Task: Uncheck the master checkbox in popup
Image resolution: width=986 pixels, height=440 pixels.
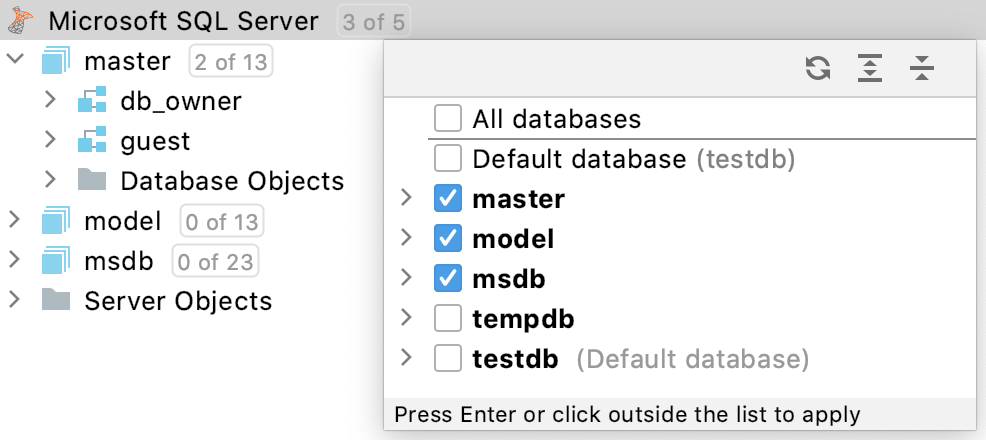Action: 448,199
